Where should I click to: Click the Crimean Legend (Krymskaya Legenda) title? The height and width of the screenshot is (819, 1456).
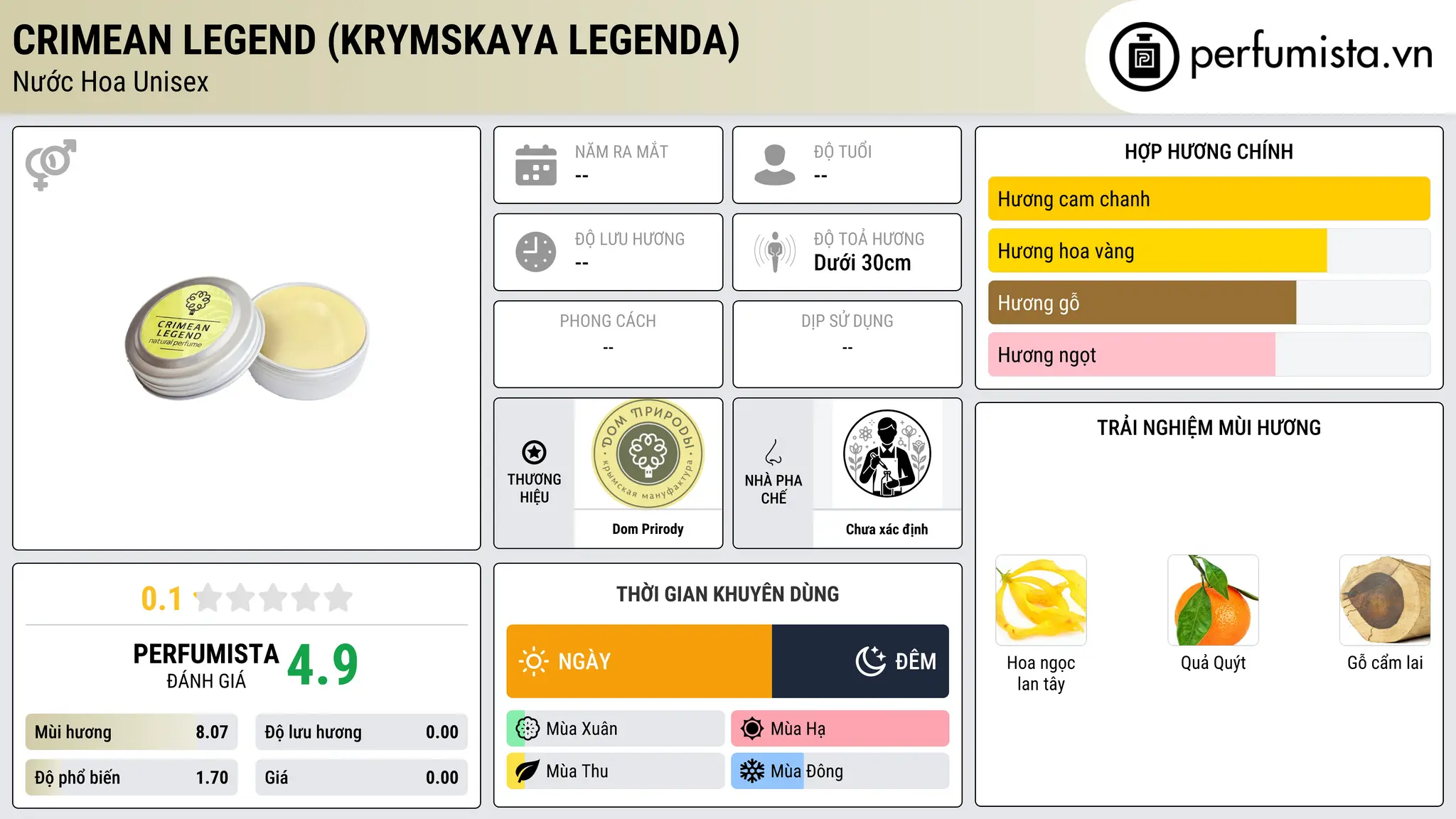pos(376,40)
